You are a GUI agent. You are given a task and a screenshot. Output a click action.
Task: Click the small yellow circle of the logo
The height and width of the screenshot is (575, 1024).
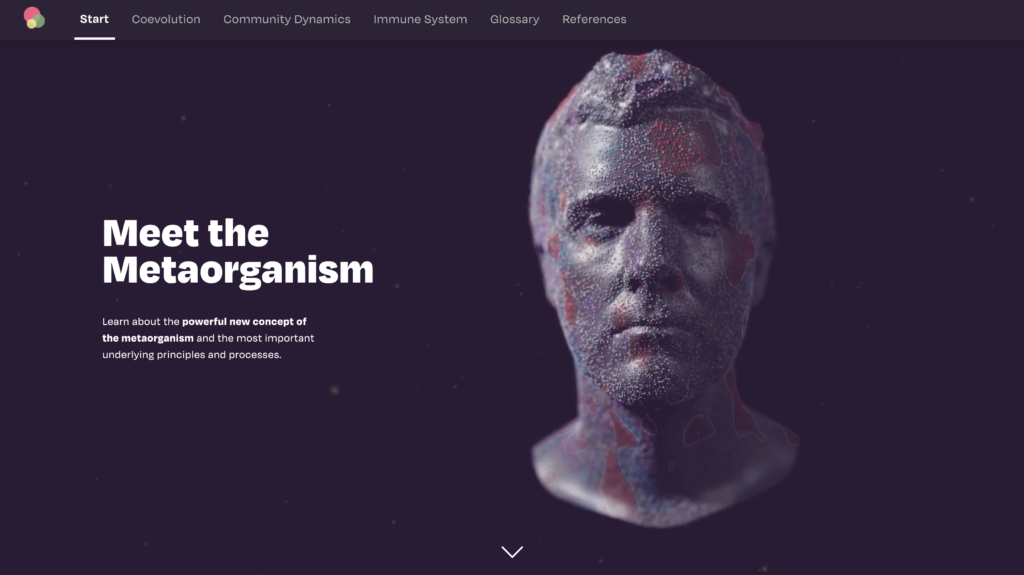[x=31, y=24]
